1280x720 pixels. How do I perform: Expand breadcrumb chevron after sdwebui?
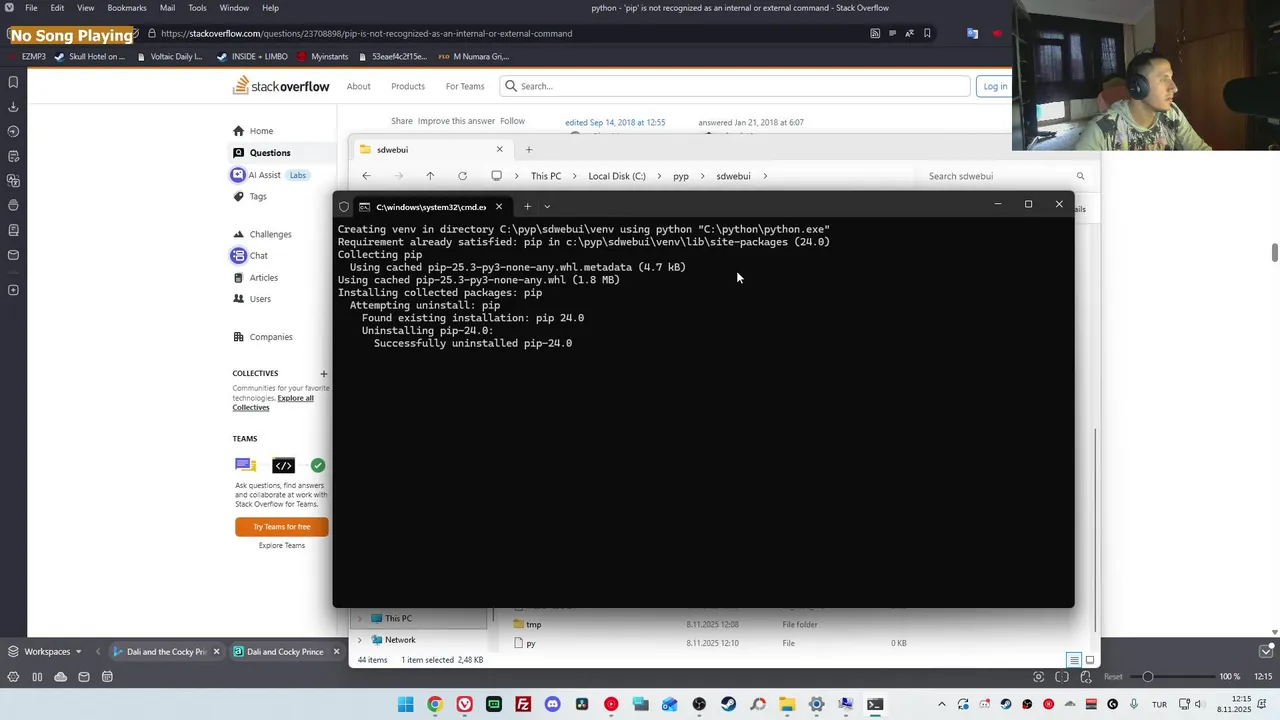765,176
